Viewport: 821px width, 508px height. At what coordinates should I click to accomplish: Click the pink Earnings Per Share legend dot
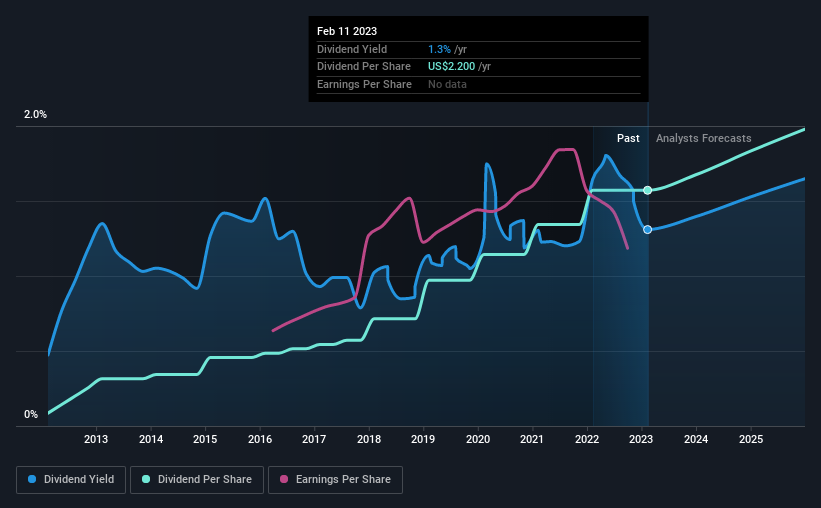point(284,479)
